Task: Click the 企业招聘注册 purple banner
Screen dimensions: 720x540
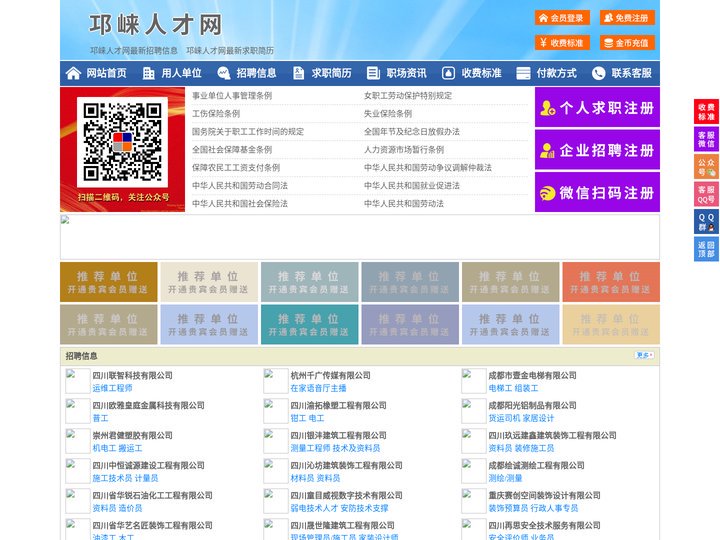Action: point(597,150)
